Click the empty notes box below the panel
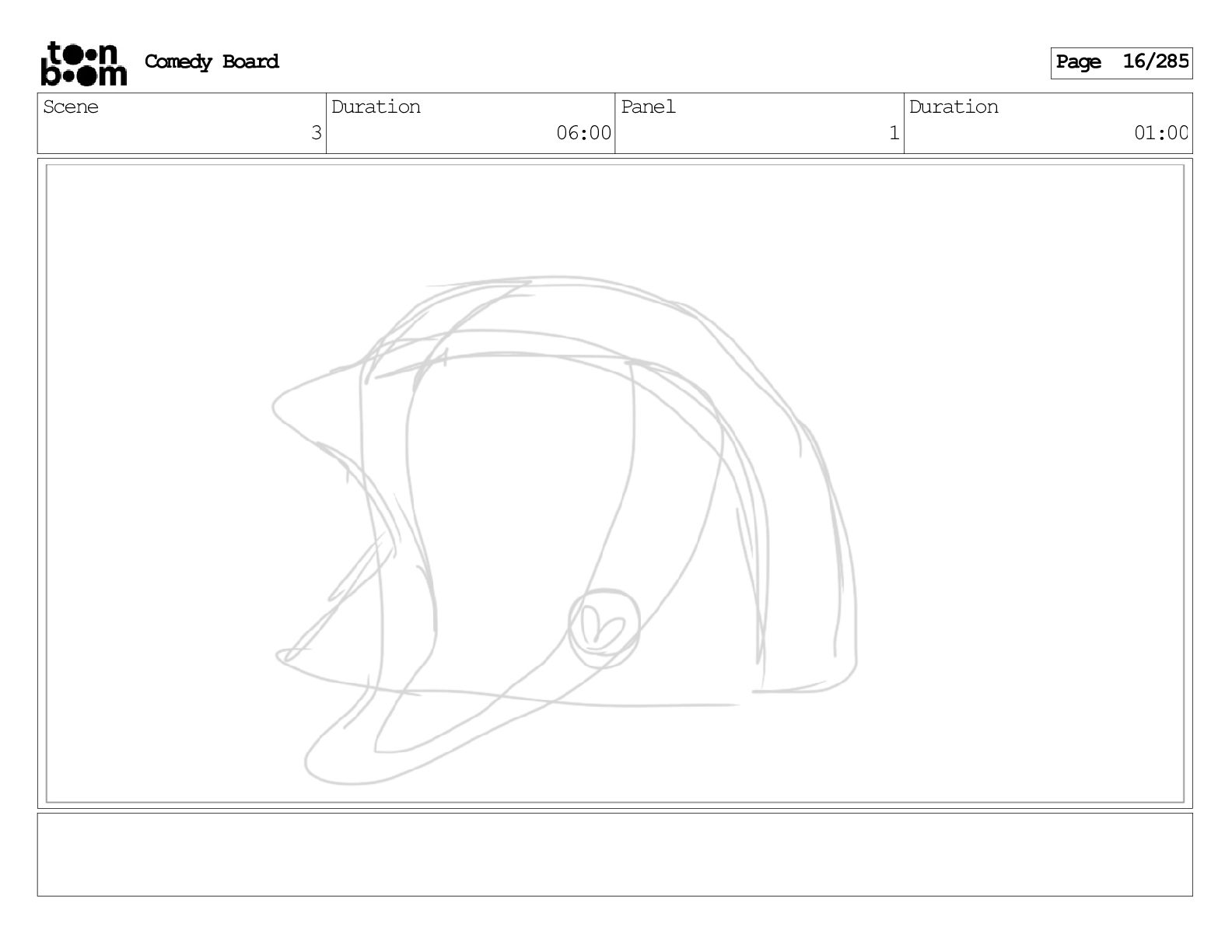Screen dimensions: 1232x952 pos(614,854)
